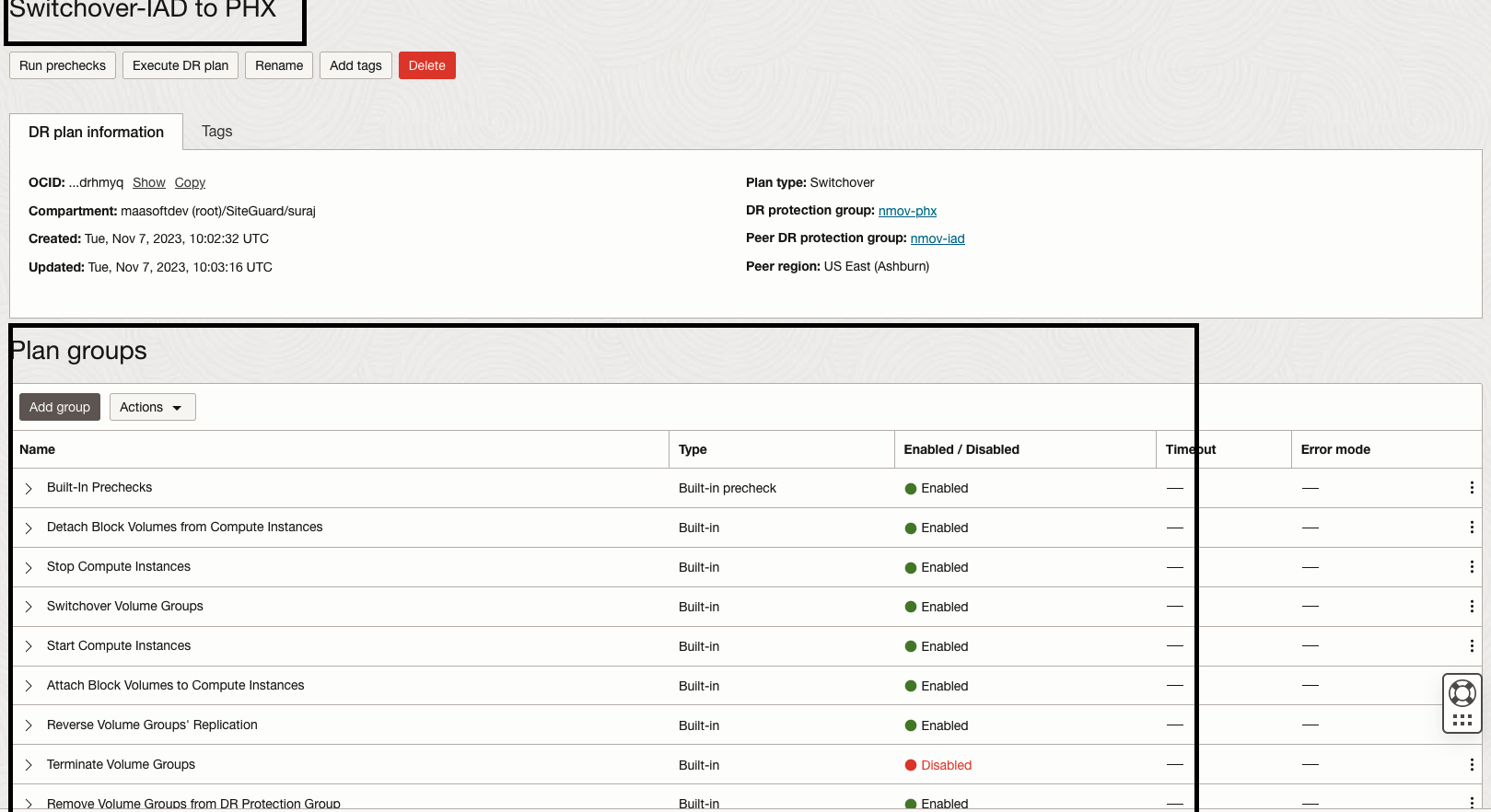The image size is (1491, 812).
Task: Click the Plan type Switchover text
Action: click(810, 183)
